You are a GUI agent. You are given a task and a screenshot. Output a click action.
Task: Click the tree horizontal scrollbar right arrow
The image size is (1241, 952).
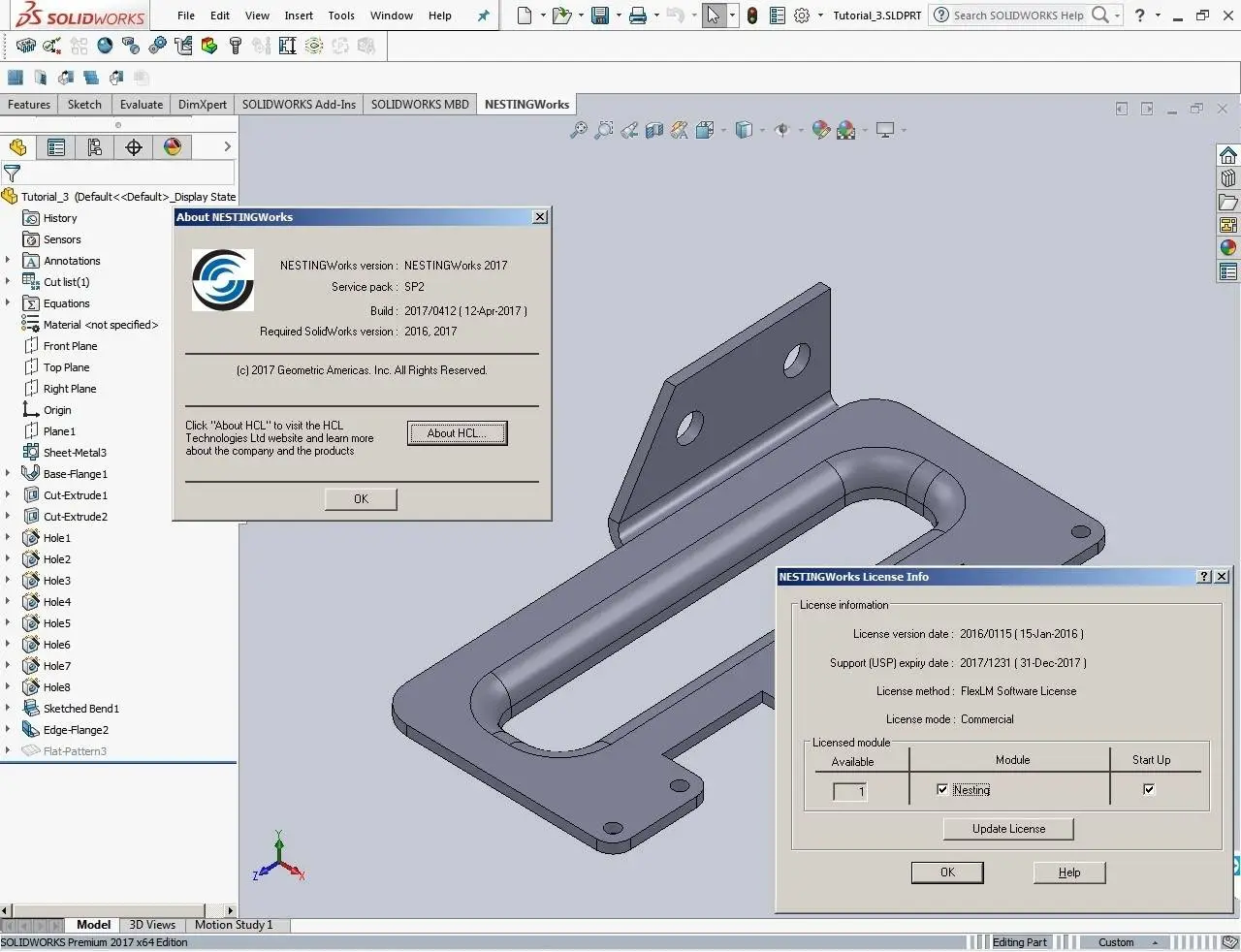tap(230, 910)
